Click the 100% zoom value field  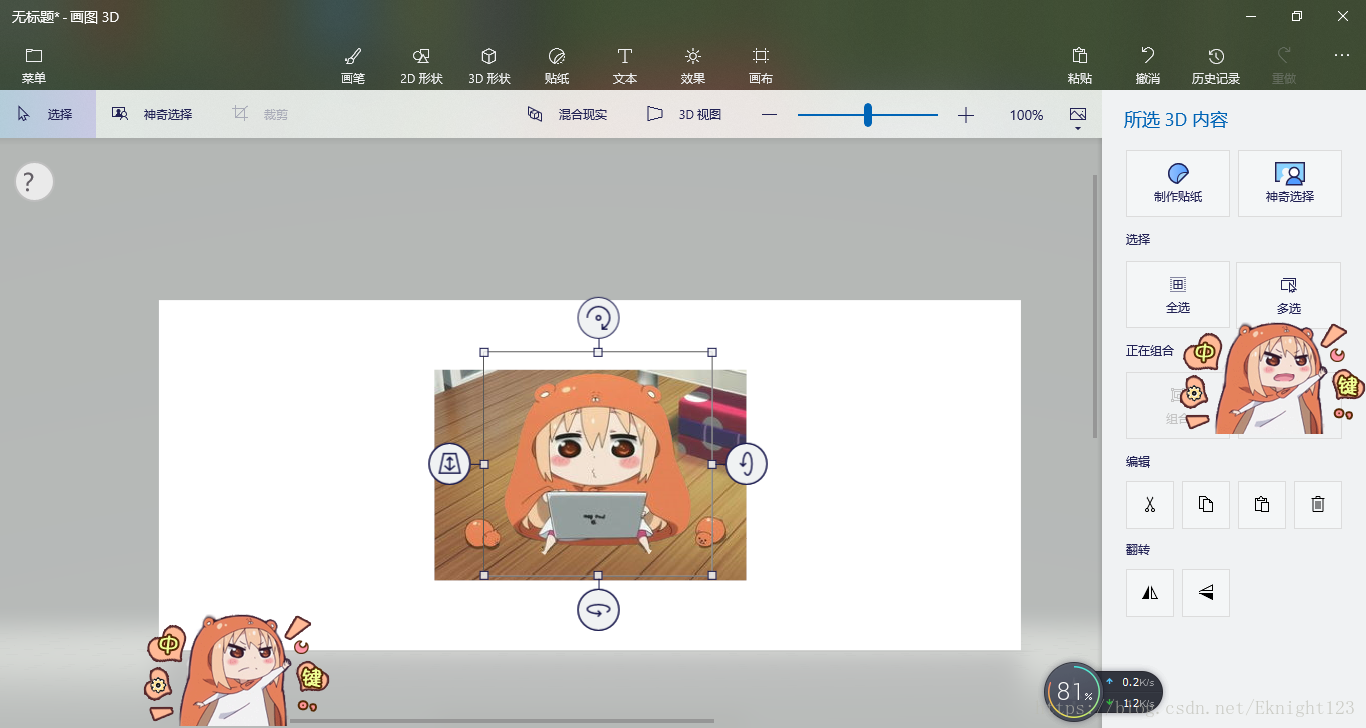click(1026, 115)
